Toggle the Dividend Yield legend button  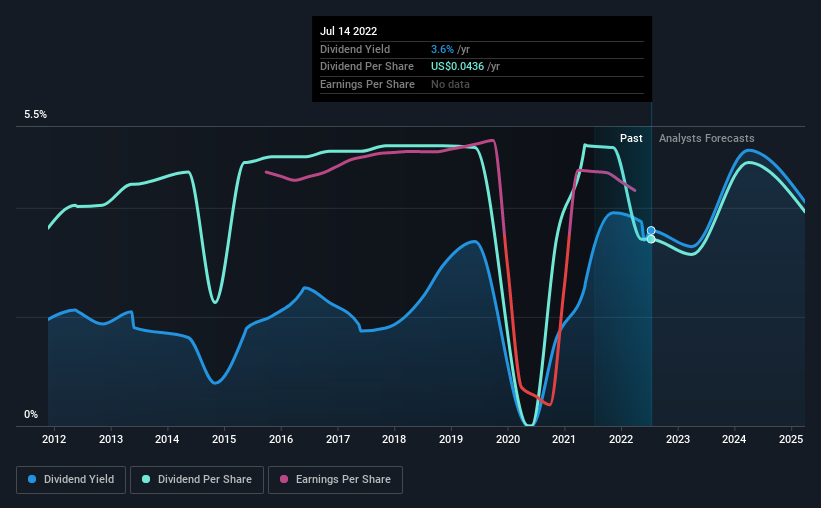[x=71, y=480]
